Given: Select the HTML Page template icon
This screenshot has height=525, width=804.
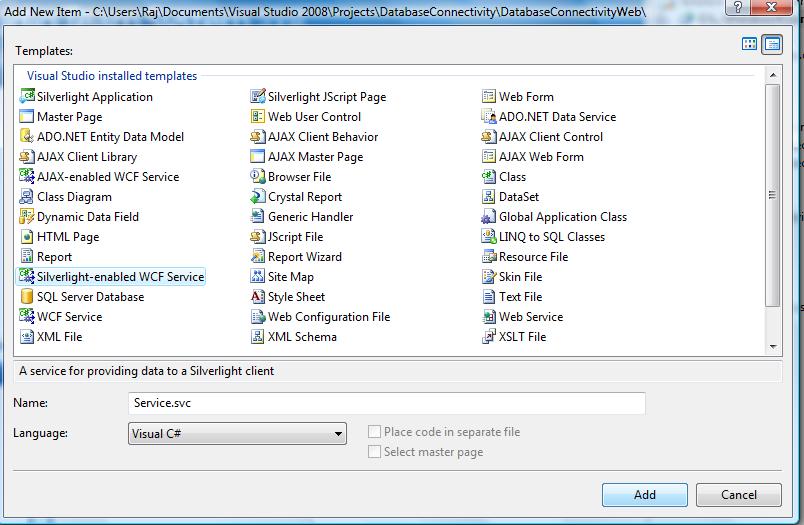Looking at the screenshot, I should point(27,236).
